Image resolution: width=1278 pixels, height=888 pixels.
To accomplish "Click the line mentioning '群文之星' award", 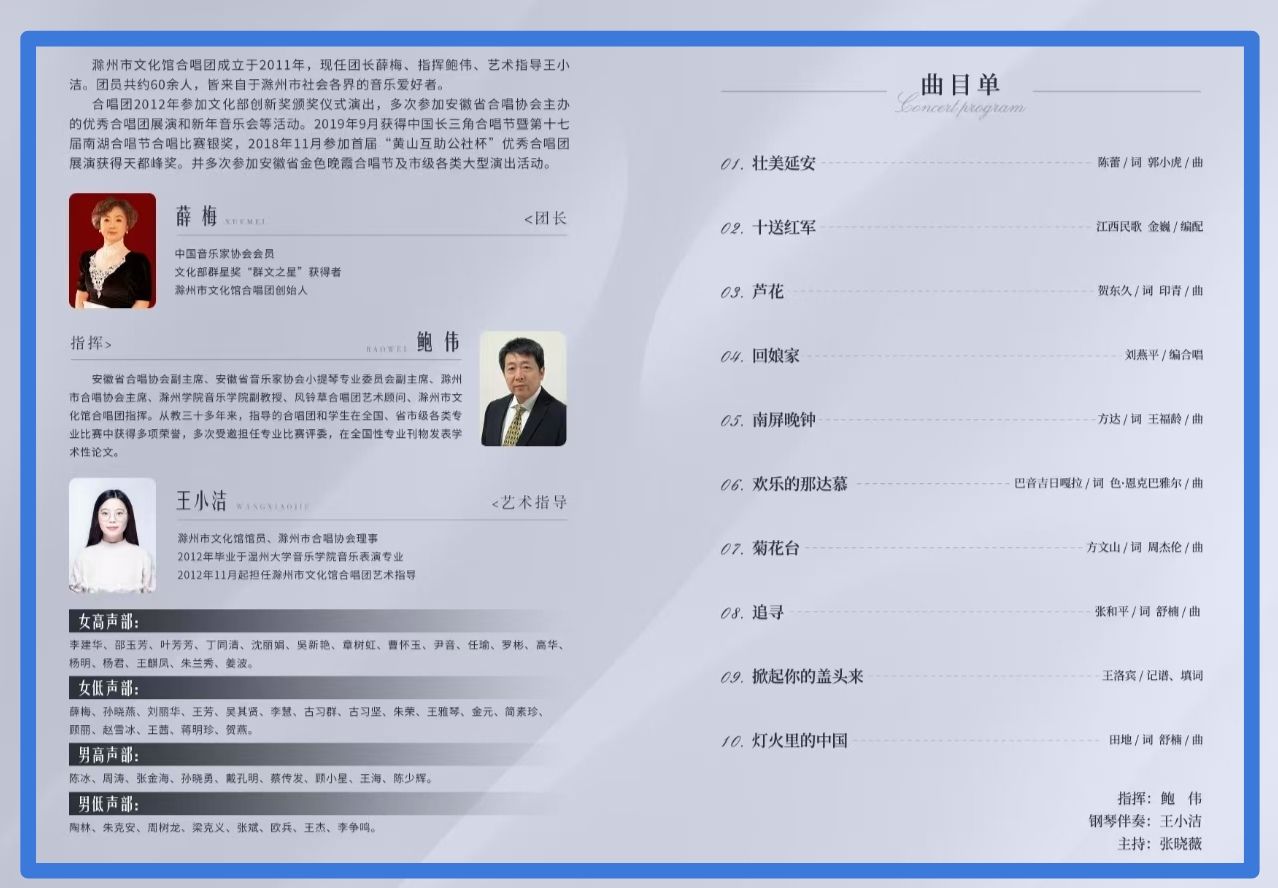I will tap(258, 272).
